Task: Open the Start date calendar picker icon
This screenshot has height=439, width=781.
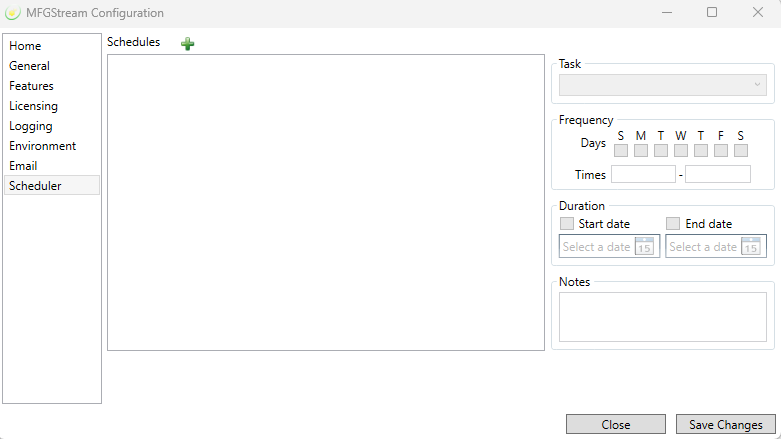Action: [x=645, y=246]
